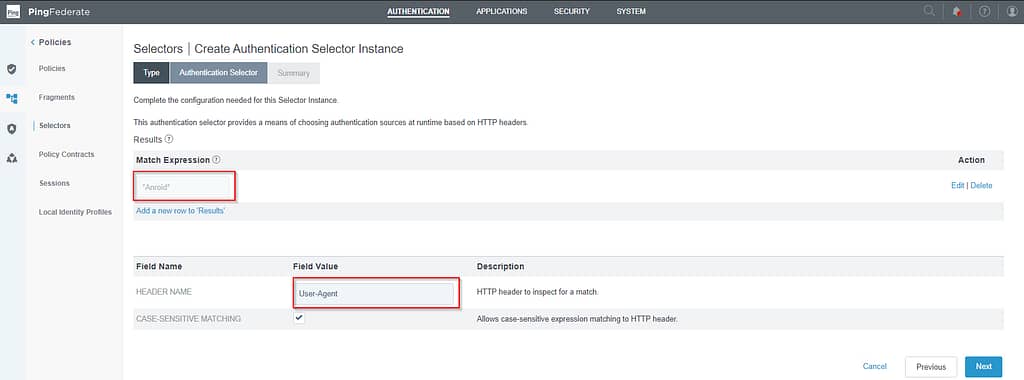Click the Header Name input field
Screen dimensions: 1024x380
(374, 294)
